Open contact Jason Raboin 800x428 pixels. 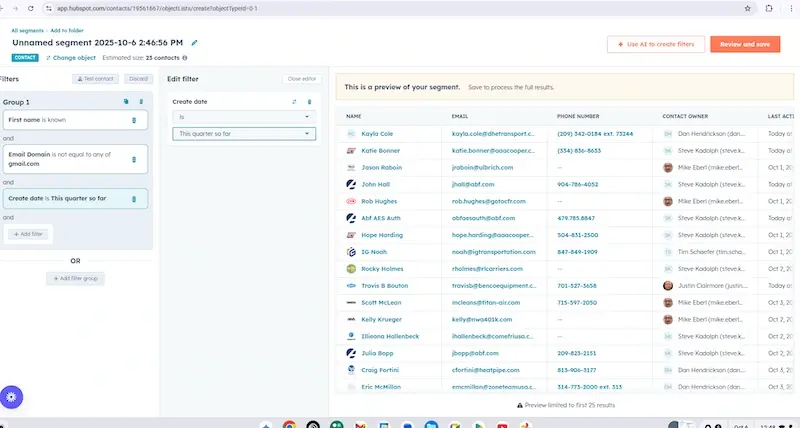click(382, 168)
